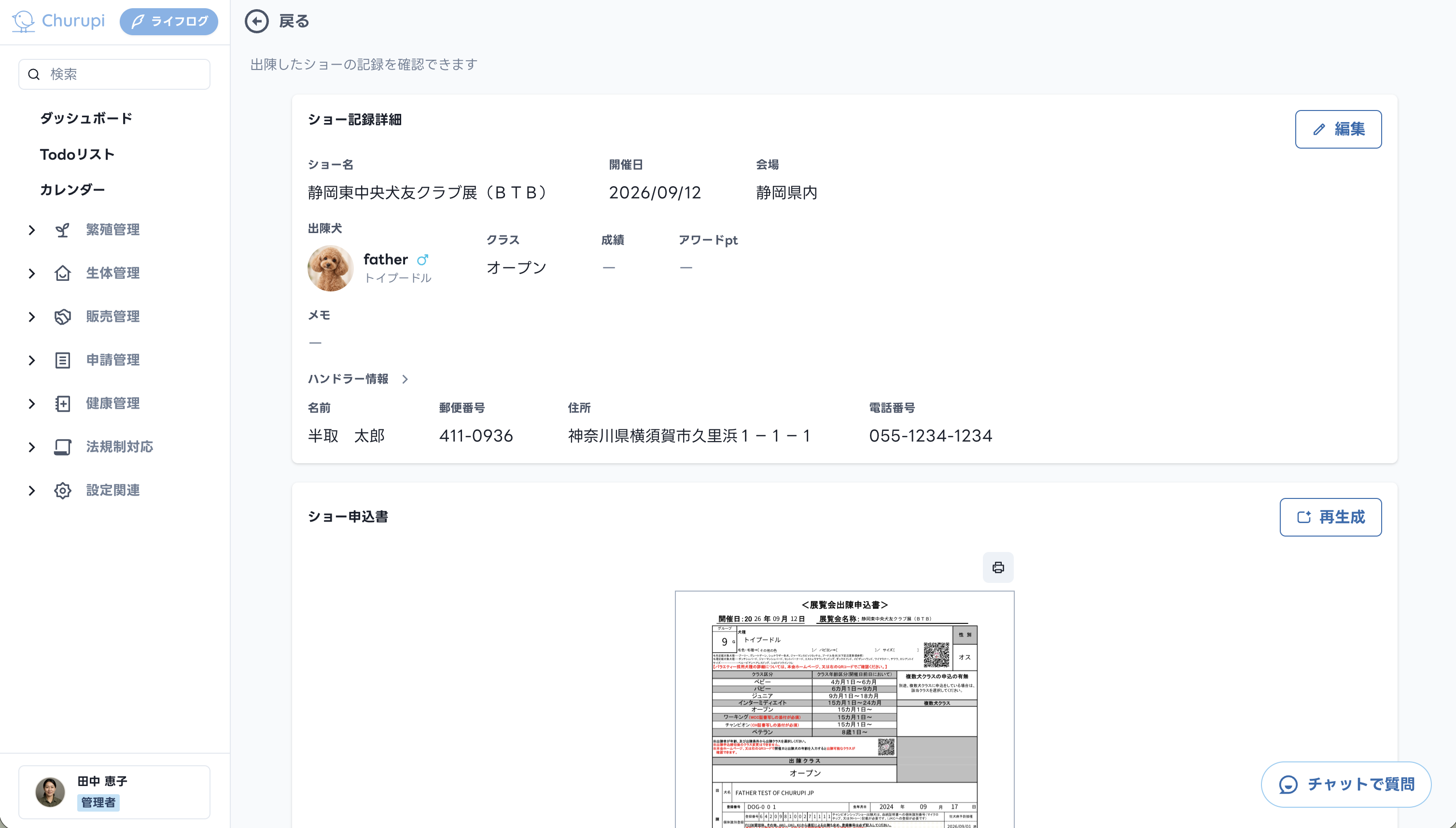Click the 申請管理 document icon
This screenshot has height=828, width=1456.
tap(63, 360)
